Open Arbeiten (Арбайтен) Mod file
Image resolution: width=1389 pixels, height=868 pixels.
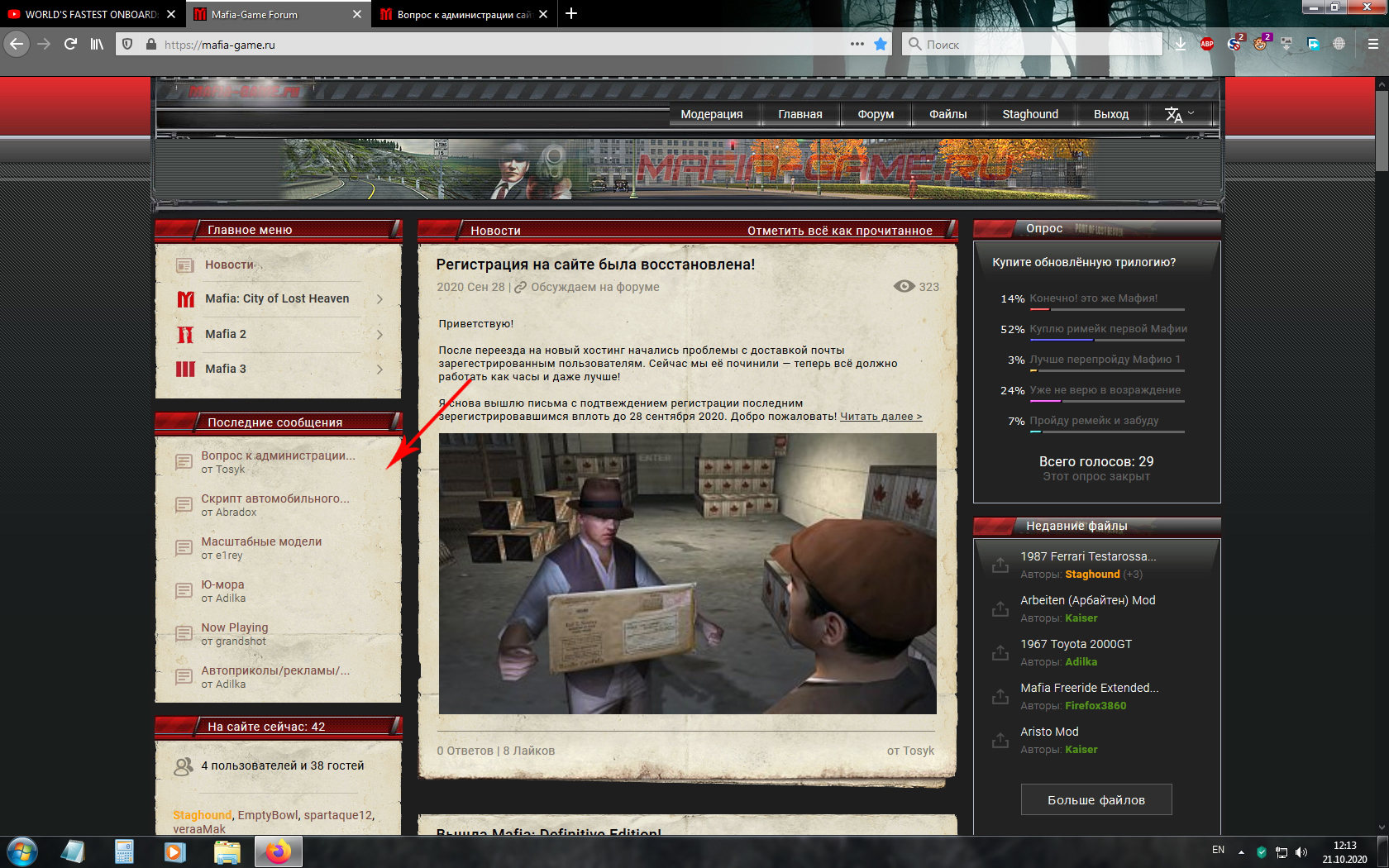click(1088, 600)
